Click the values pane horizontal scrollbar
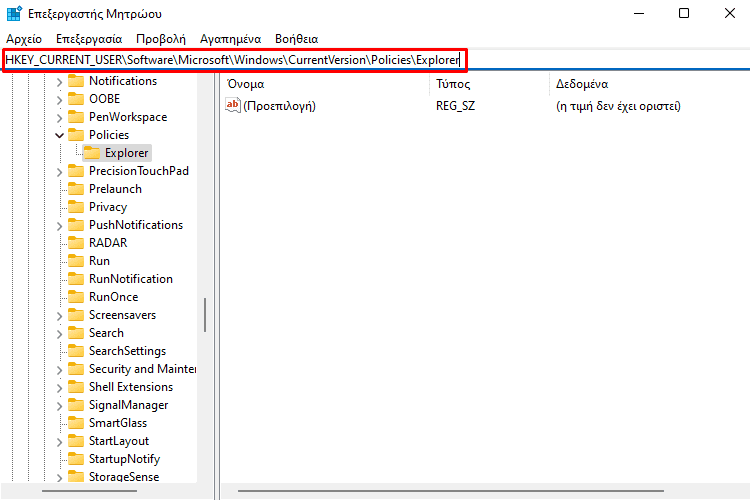 coord(451,491)
